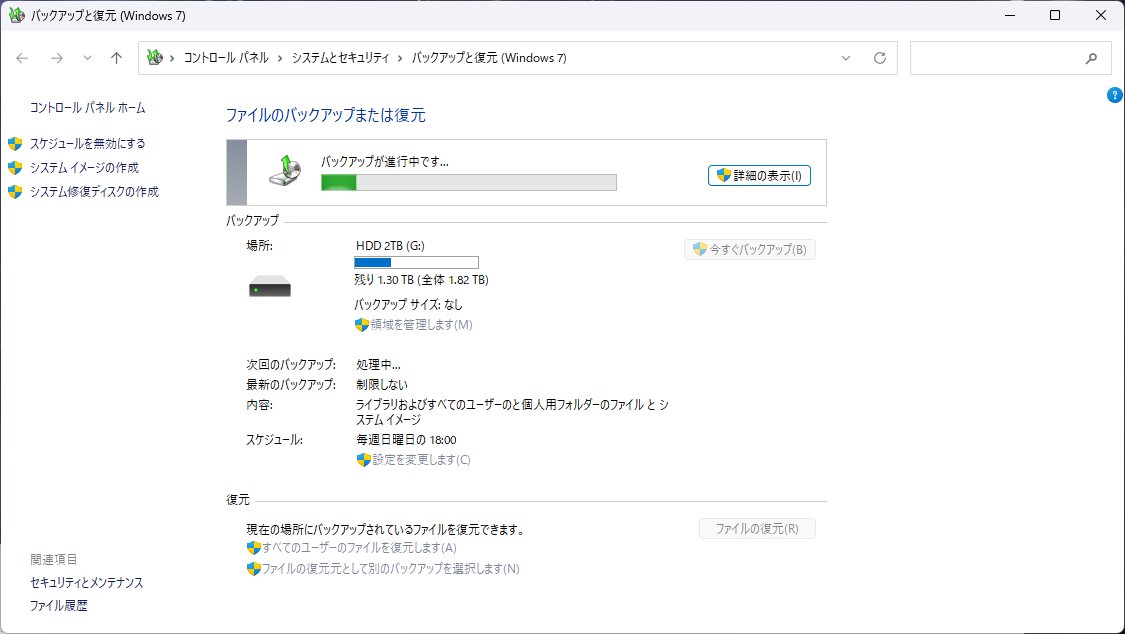1125x634 pixels.
Task: Open the recent pages dropdown next to forward arrow
Action: 87,58
